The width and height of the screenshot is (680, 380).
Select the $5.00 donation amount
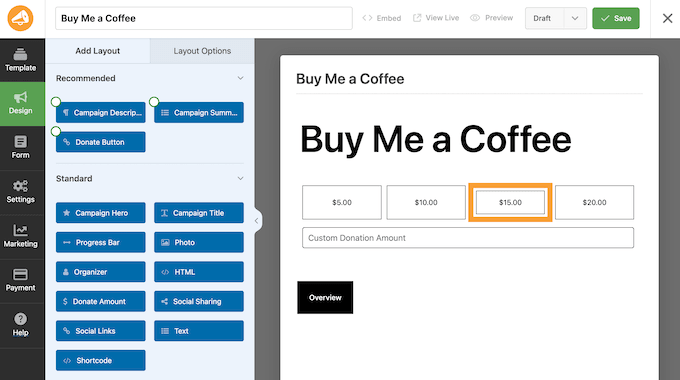click(342, 202)
